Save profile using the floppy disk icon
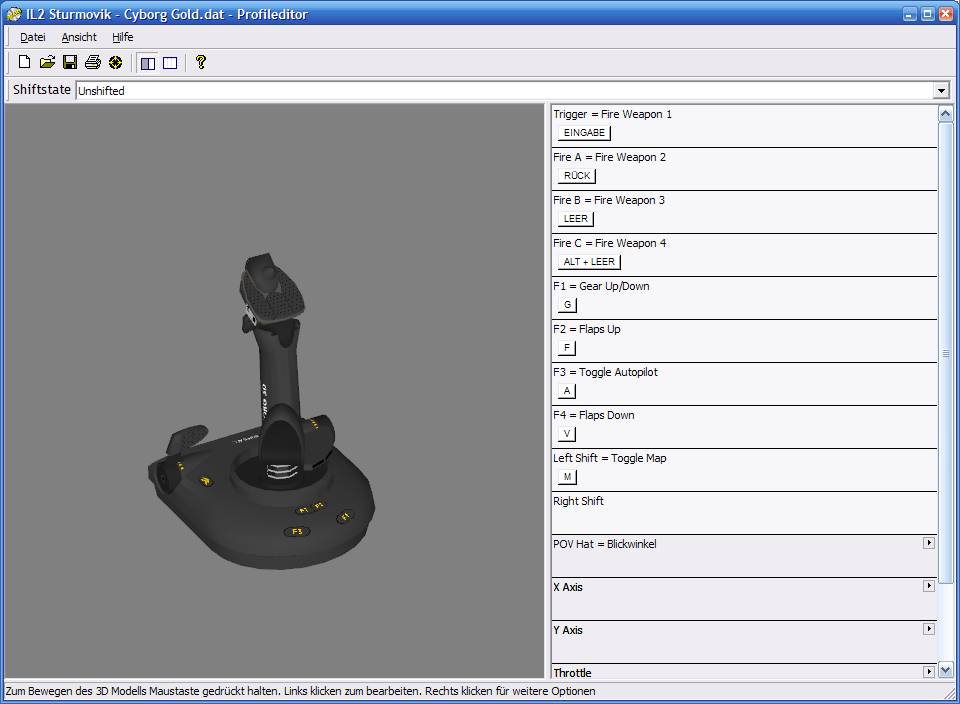The height and width of the screenshot is (704, 960). (x=70, y=62)
